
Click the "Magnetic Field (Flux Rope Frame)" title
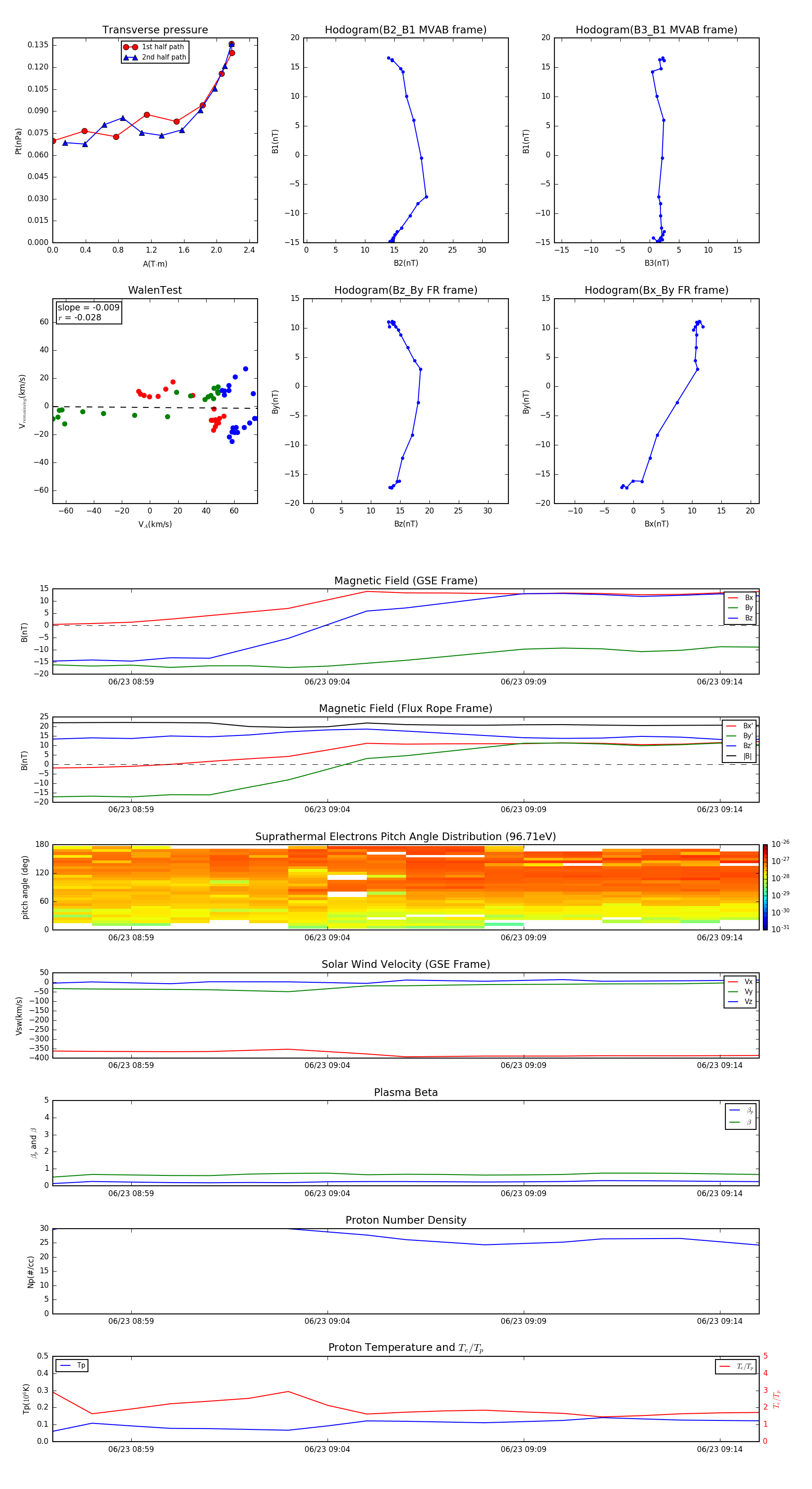point(406,709)
